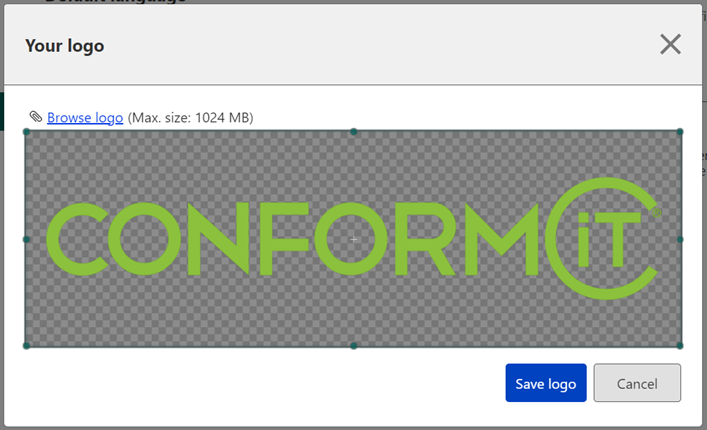The height and width of the screenshot is (430, 707).
Task: Click the center crosshair of crop area
Action: click(354, 239)
